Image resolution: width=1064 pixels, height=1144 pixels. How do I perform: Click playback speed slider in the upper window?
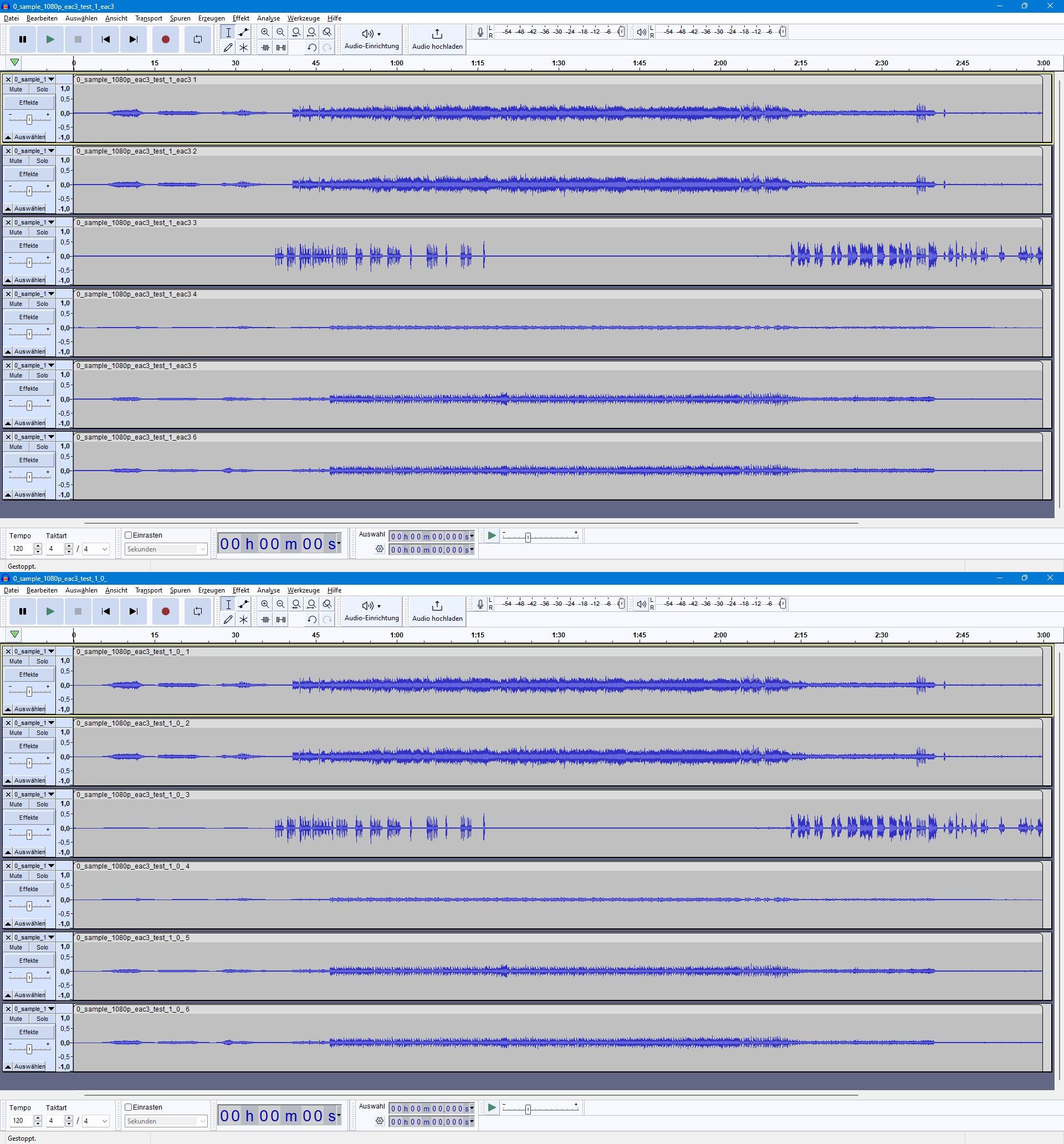[528, 537]
